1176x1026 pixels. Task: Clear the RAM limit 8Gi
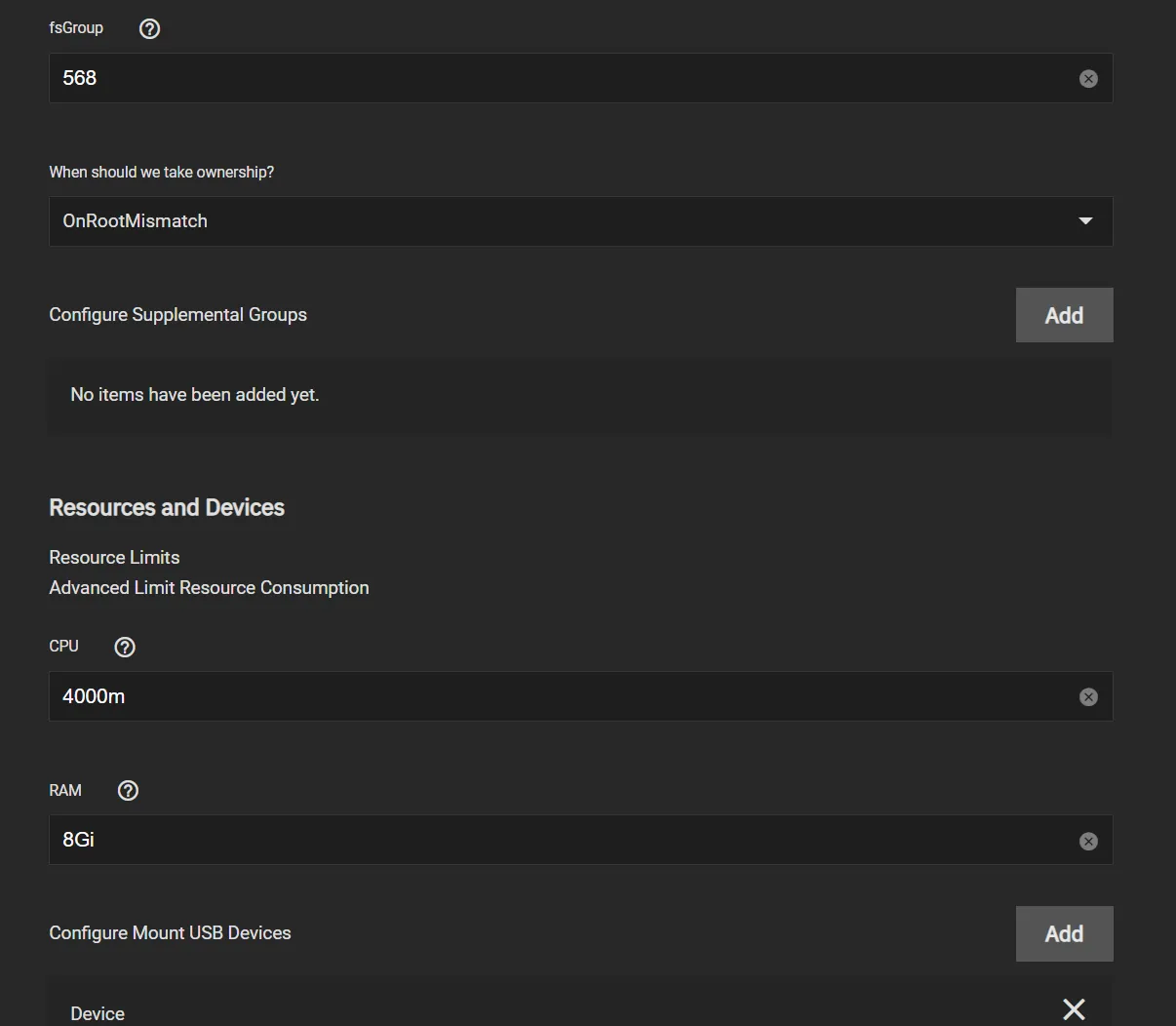pos(1088,840)
